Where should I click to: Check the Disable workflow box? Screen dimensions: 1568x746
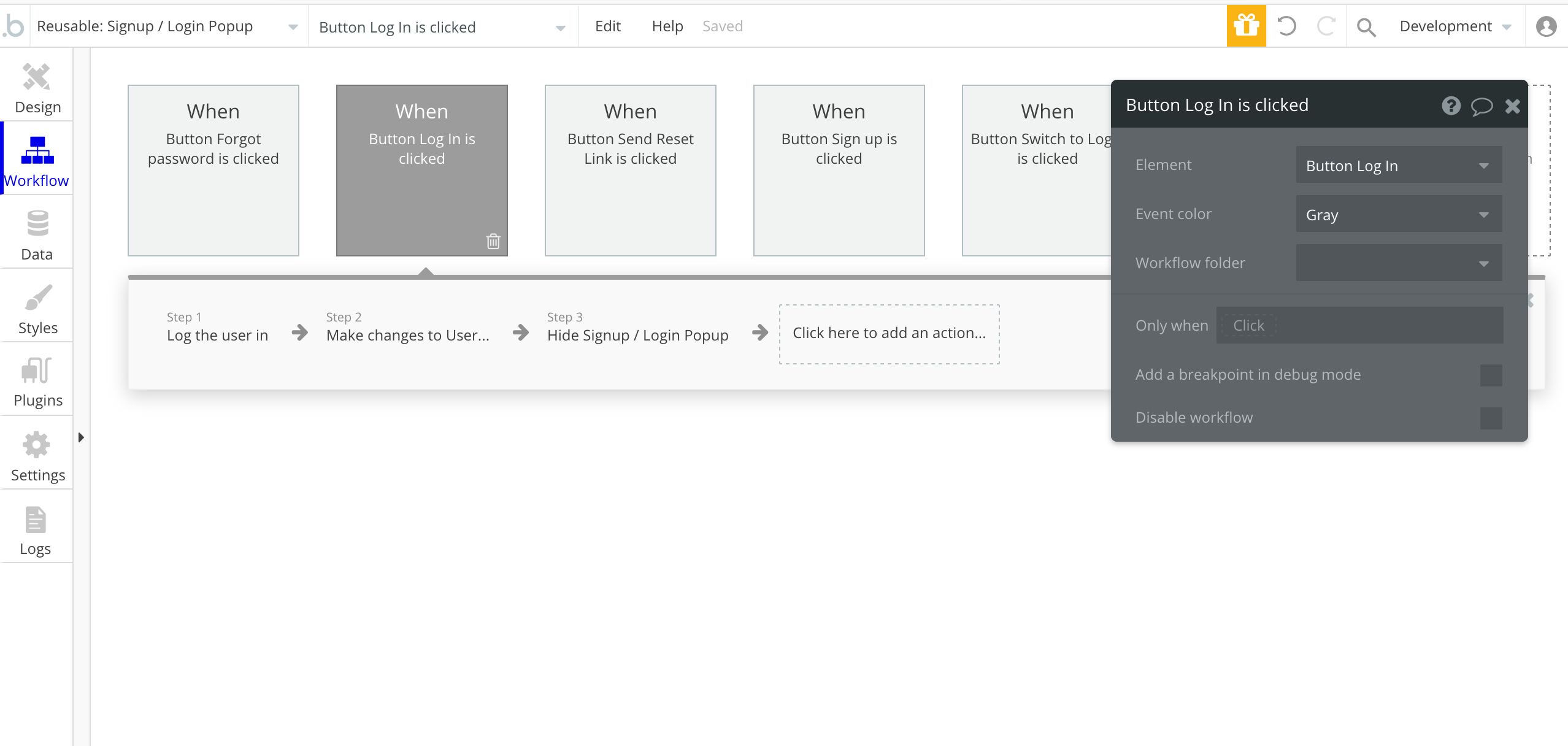click(x=1491, y=418)
